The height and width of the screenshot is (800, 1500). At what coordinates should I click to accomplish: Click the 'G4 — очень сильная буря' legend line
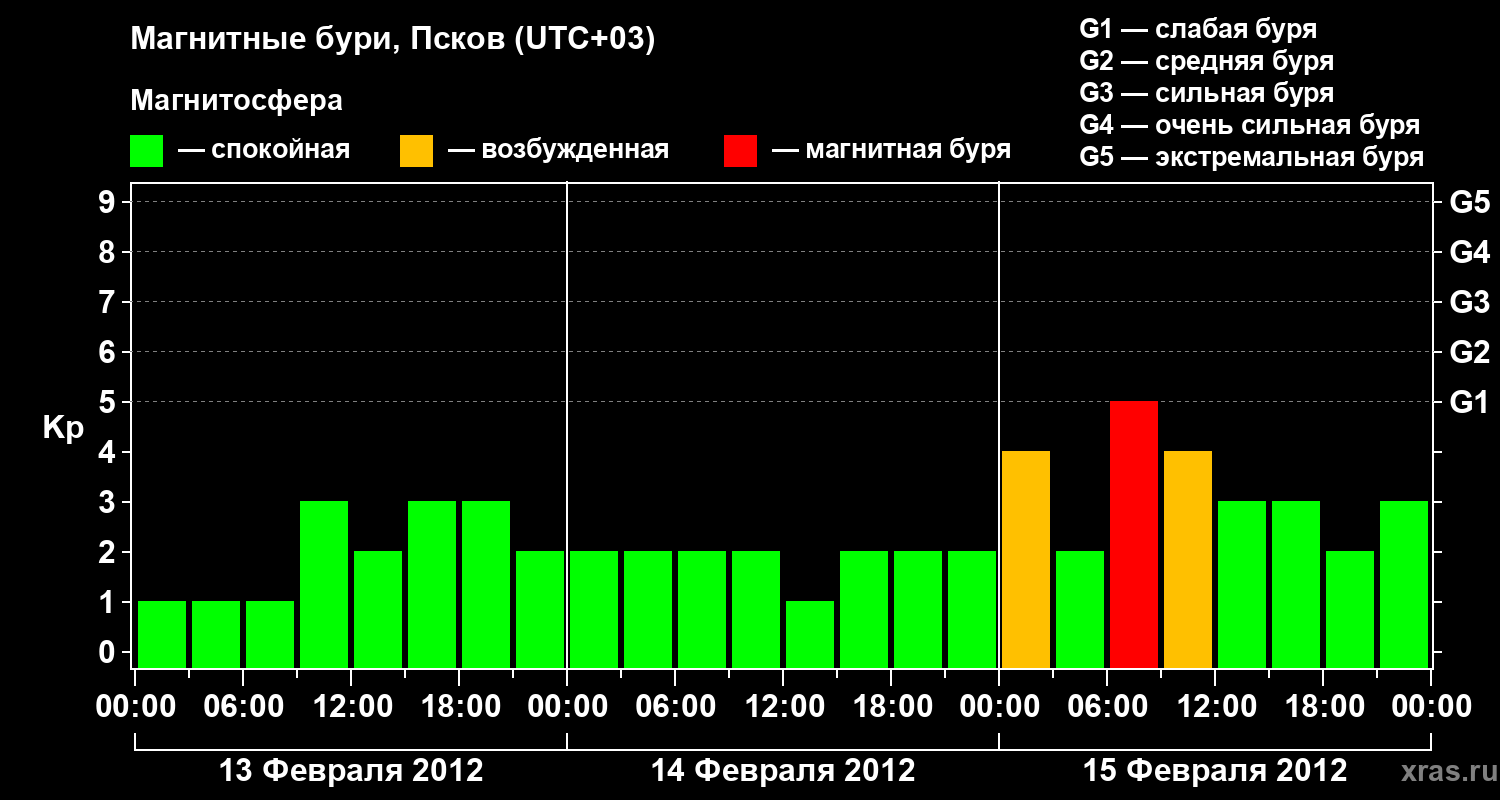pyautogui.click(x=1250, y=125)
